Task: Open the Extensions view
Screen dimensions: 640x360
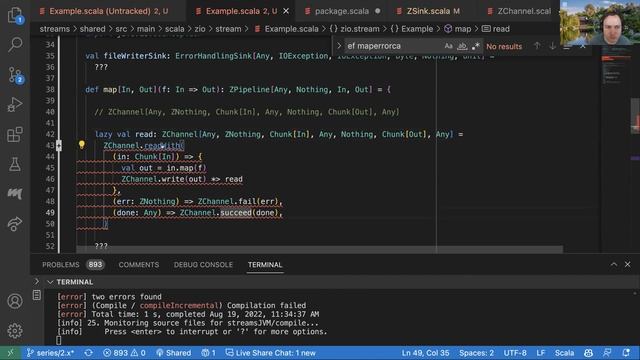Action: pos(15,134)
